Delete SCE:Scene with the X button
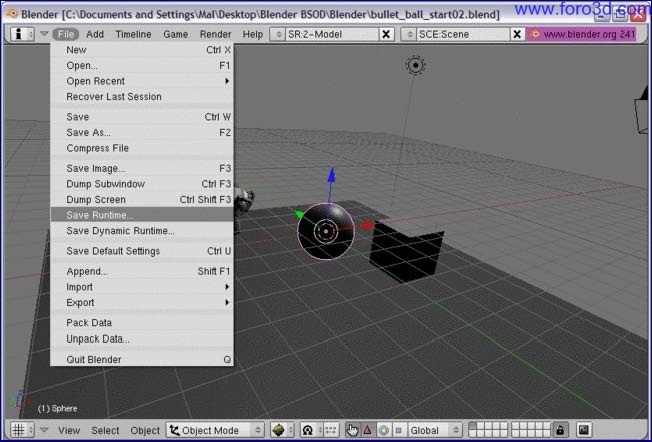 click(517, 34)
